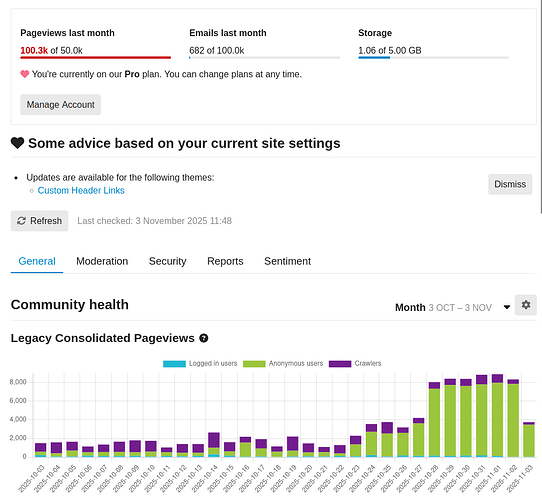Click the pink heart icon by Pro plan

pyautogui.click(x=25, y=74)
